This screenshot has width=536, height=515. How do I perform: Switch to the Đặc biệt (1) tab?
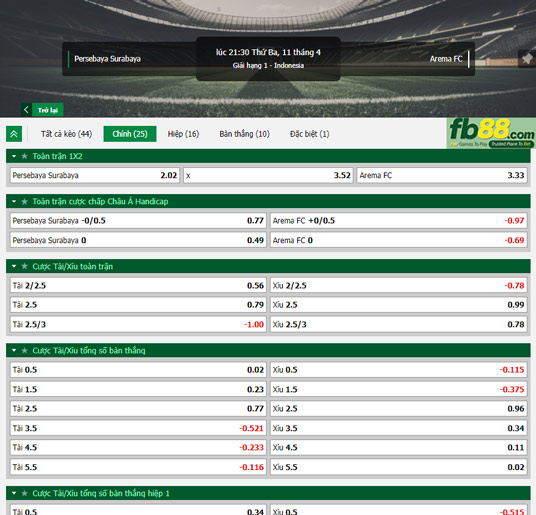tap(309, 134)
